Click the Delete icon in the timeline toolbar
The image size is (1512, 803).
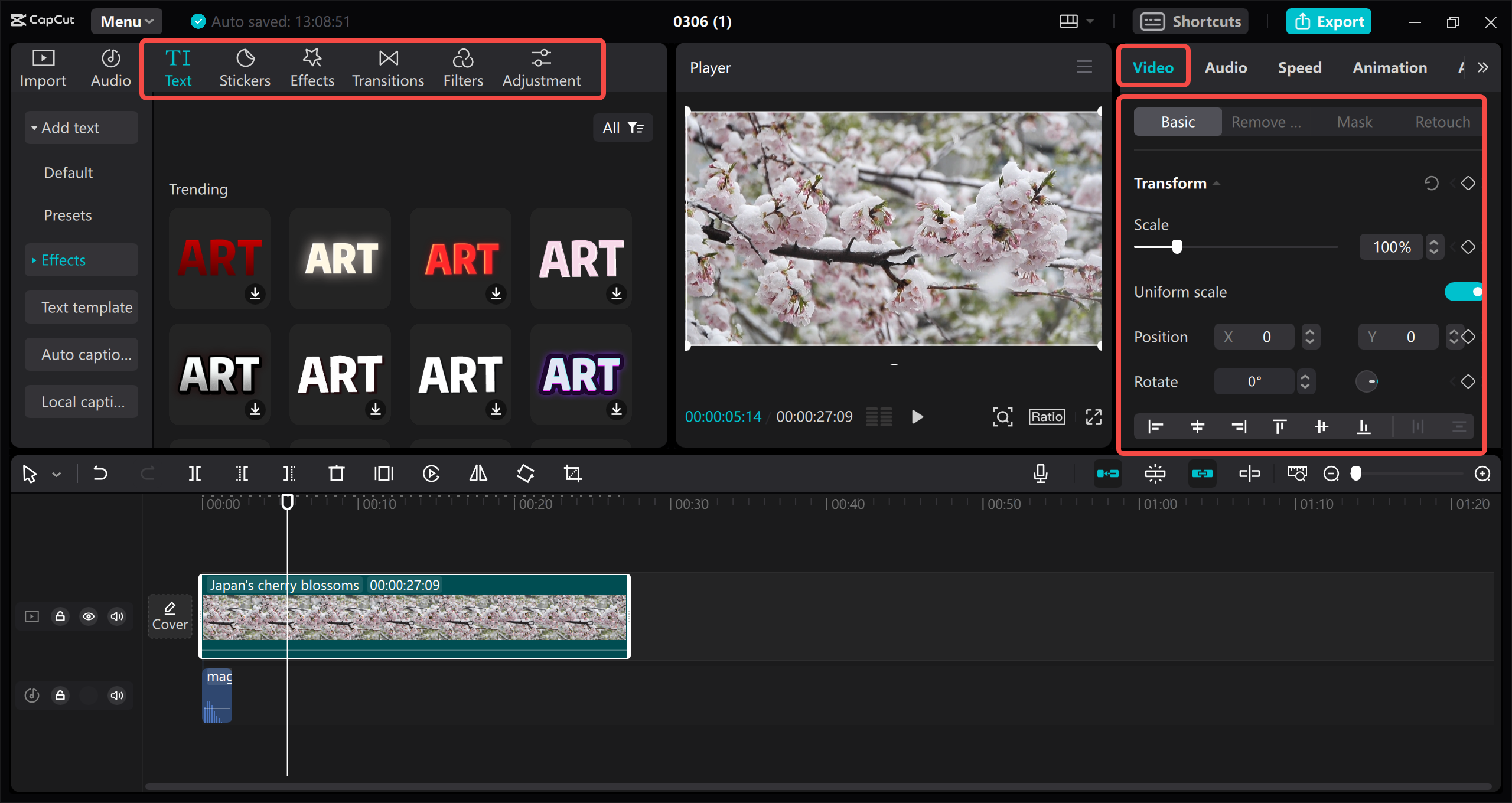pyautogui.click(x=336, y=473)
